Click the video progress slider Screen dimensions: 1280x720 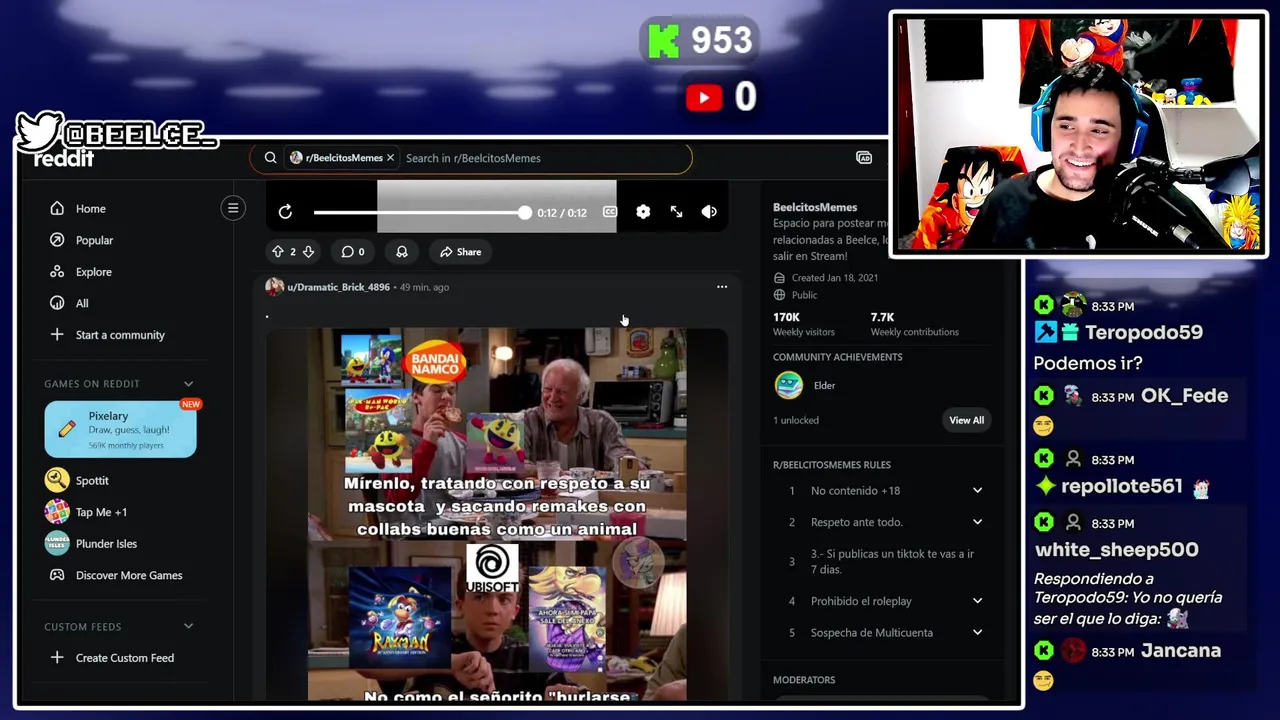coord(420,212)
